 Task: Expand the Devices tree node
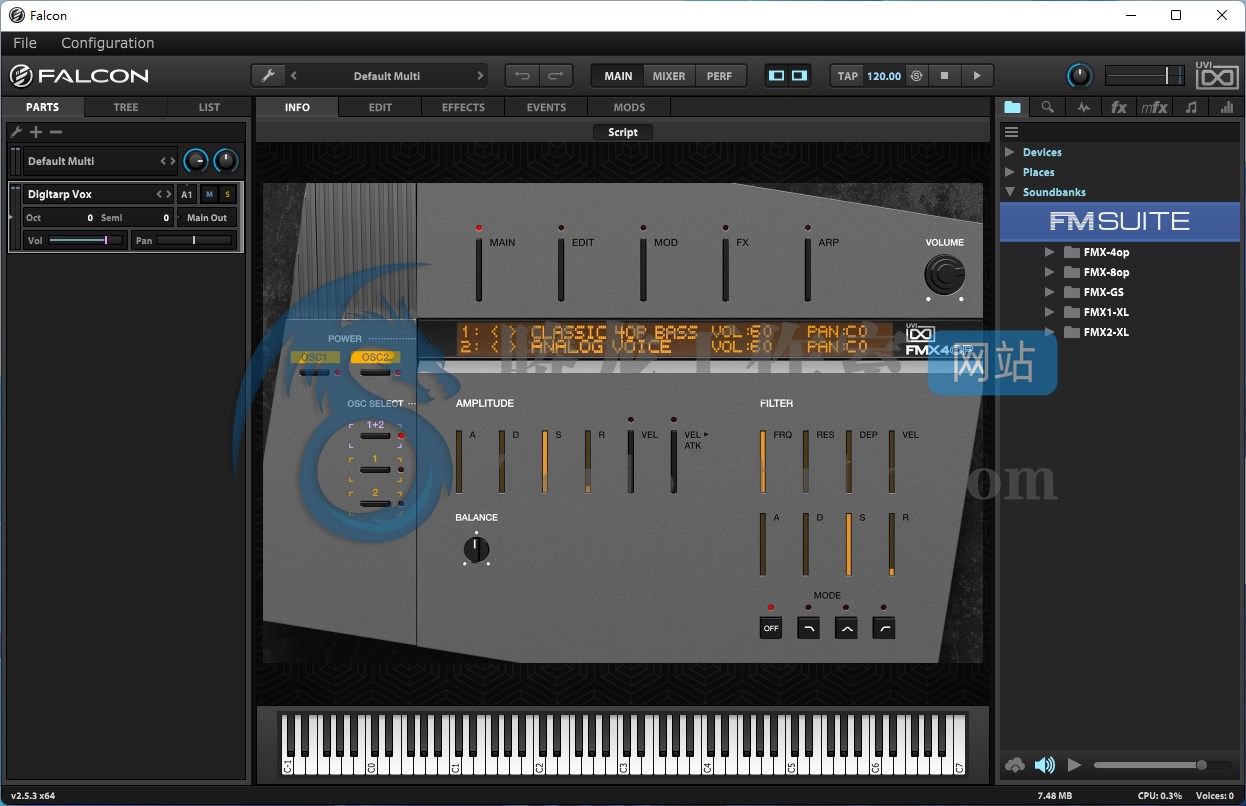click(x=1009, y=152)
